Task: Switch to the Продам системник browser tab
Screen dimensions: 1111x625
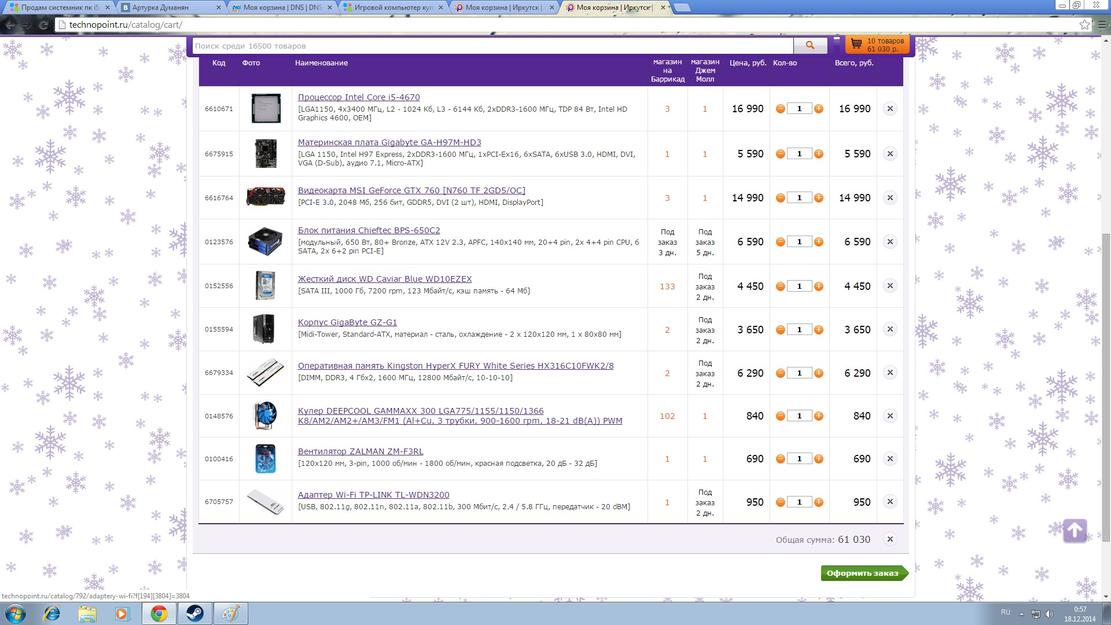Action: [60, 7]
